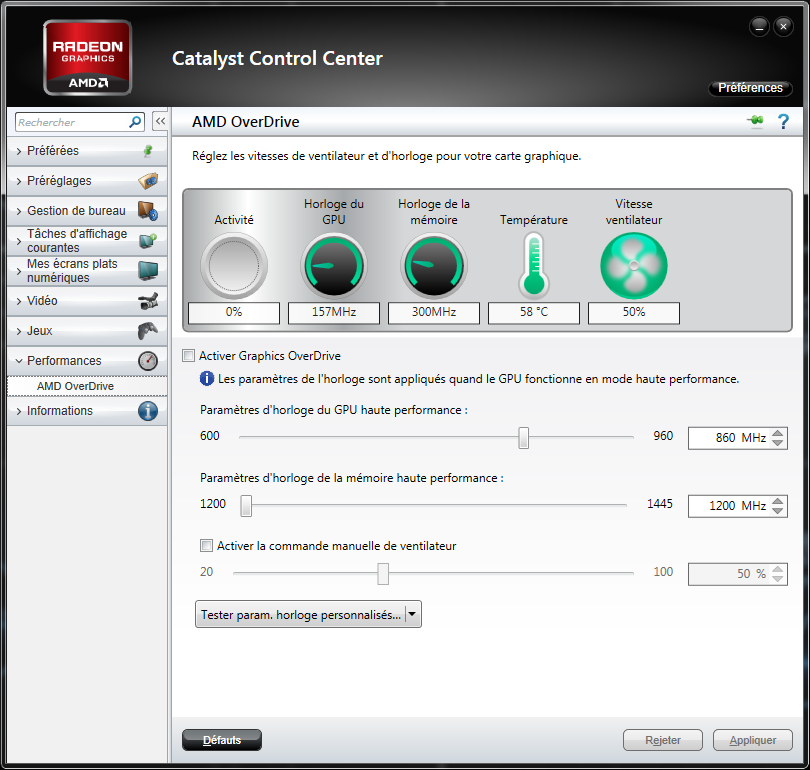Click the green pin icon beside help
The width and height of the screenshot is (810, 770).
755,122
